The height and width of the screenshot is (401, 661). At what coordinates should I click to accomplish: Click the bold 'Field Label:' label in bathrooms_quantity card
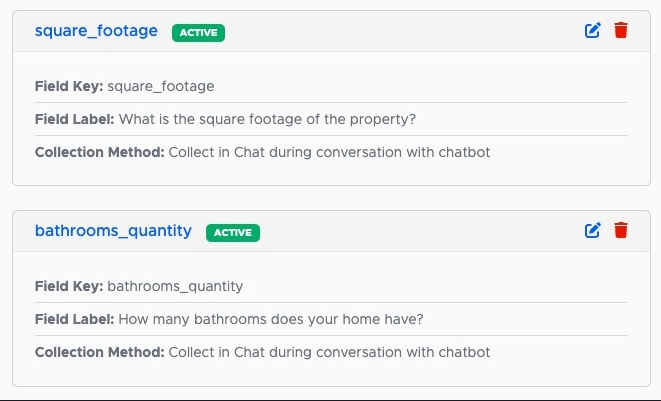(x=74, y=319)
